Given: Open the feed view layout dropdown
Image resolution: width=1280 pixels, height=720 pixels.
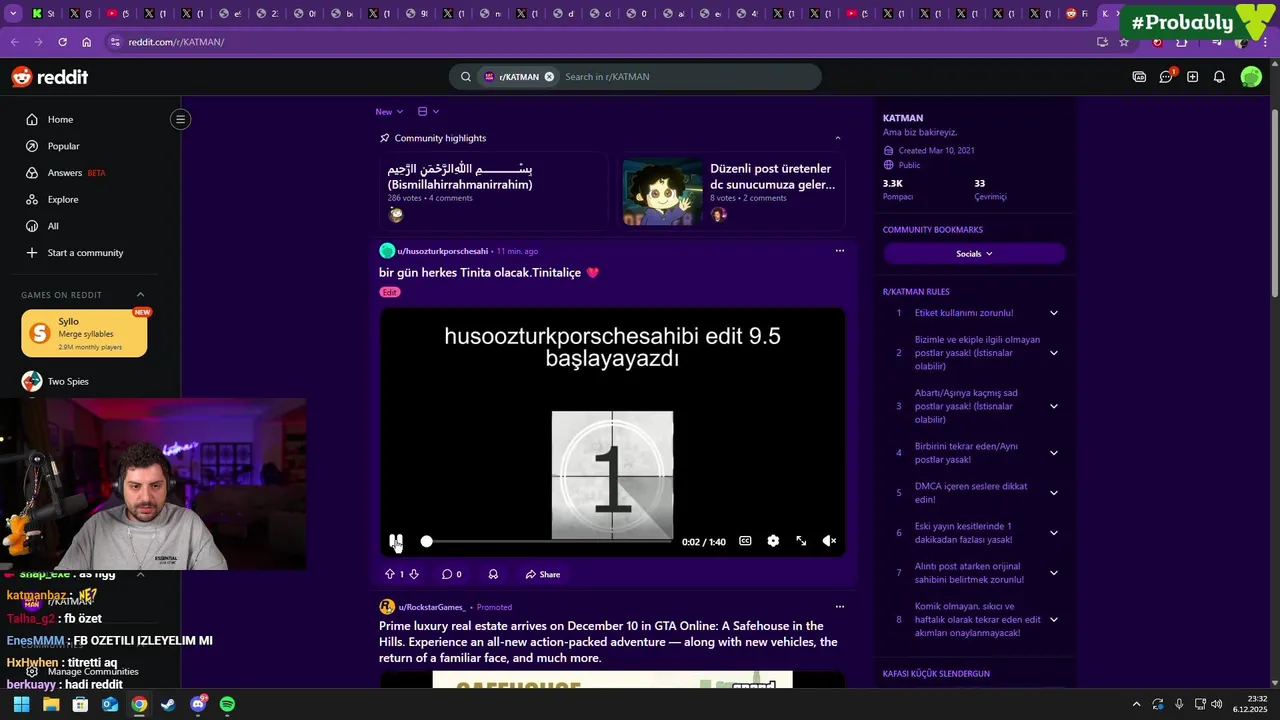Looking at the screenshot, I should pos(428,112).
